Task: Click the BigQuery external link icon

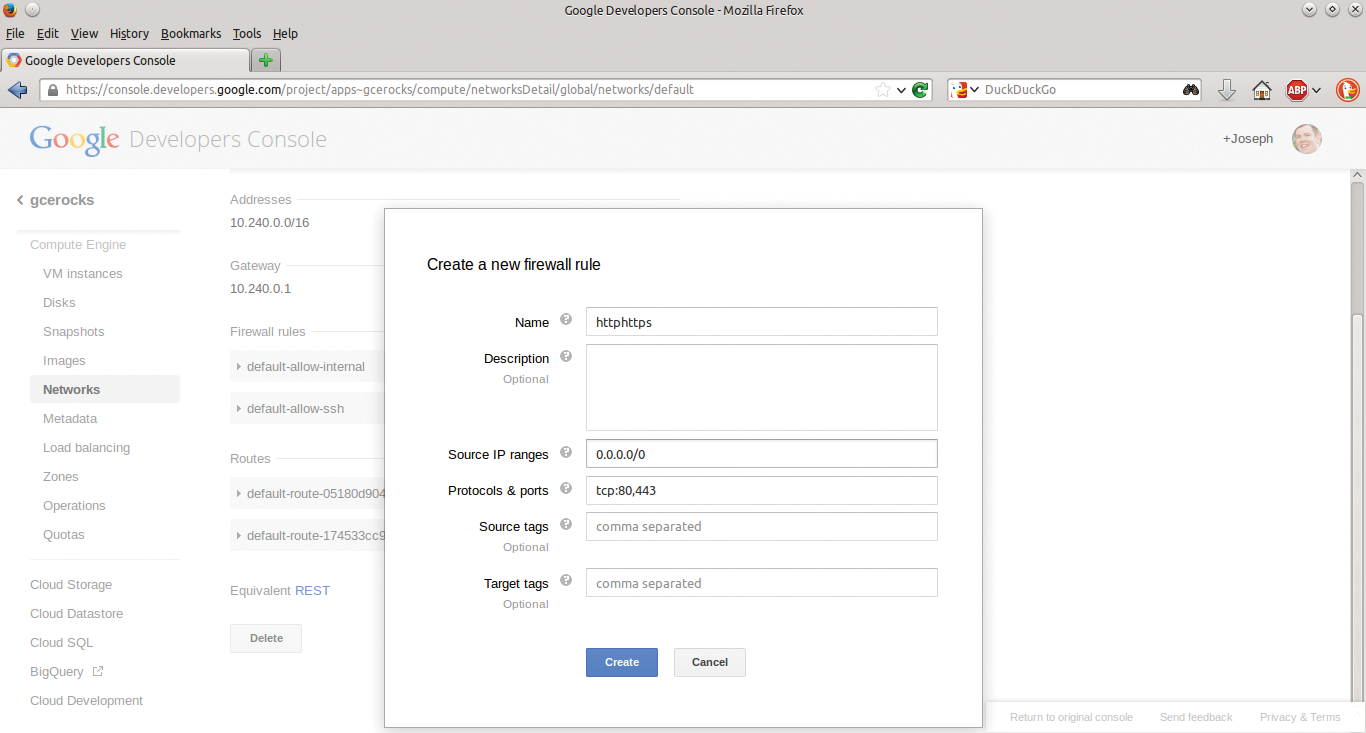Action: 99,671
